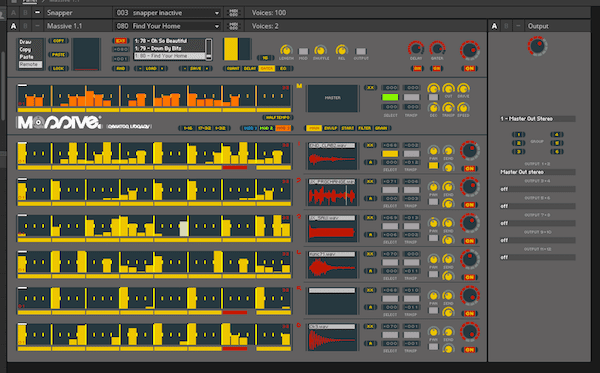
Task: Click the MASTER display
Action: pyautogui.click(x=333, y=98)
